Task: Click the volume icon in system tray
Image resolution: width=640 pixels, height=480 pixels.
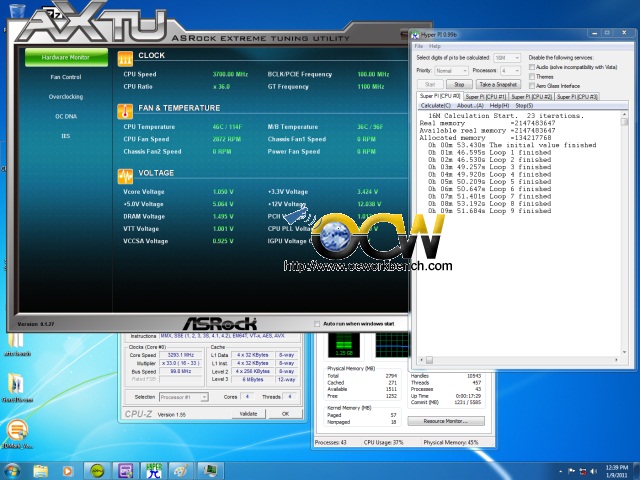Action: coord(594,471)
